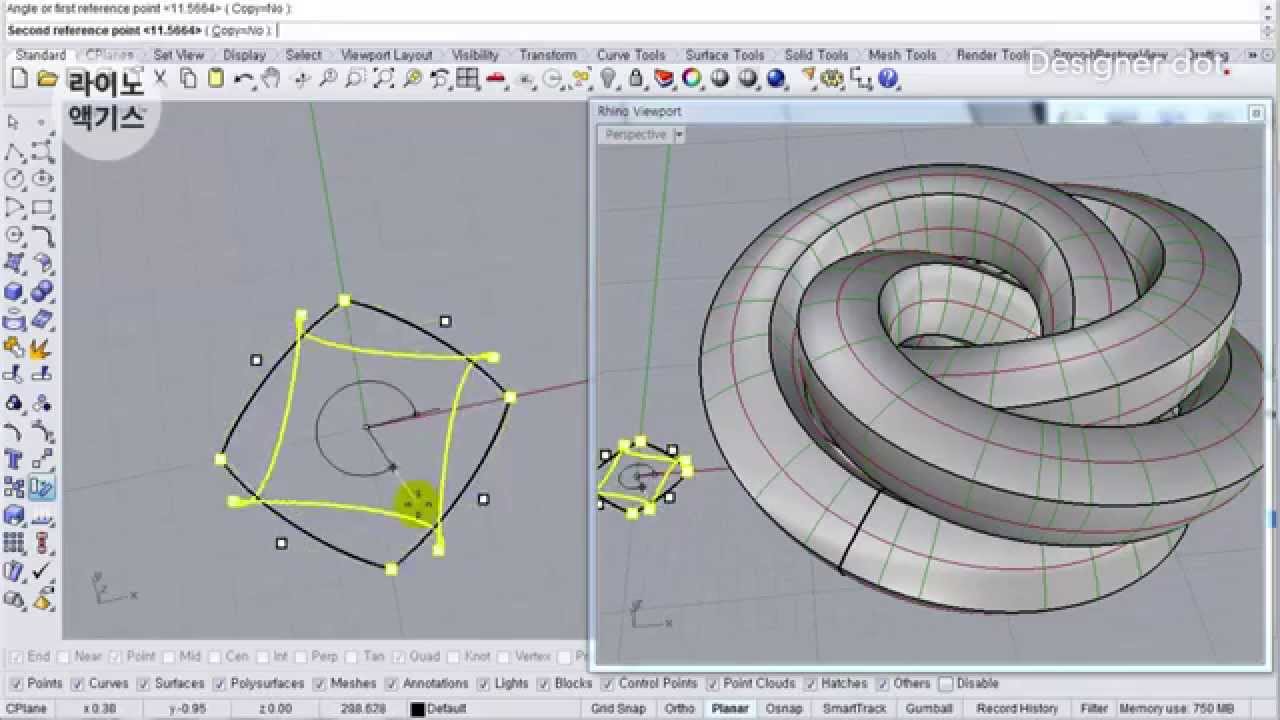Screen dimensions: 1280x720
Task: Click the Zoom Extents icon
Action: tap(383, 79)
